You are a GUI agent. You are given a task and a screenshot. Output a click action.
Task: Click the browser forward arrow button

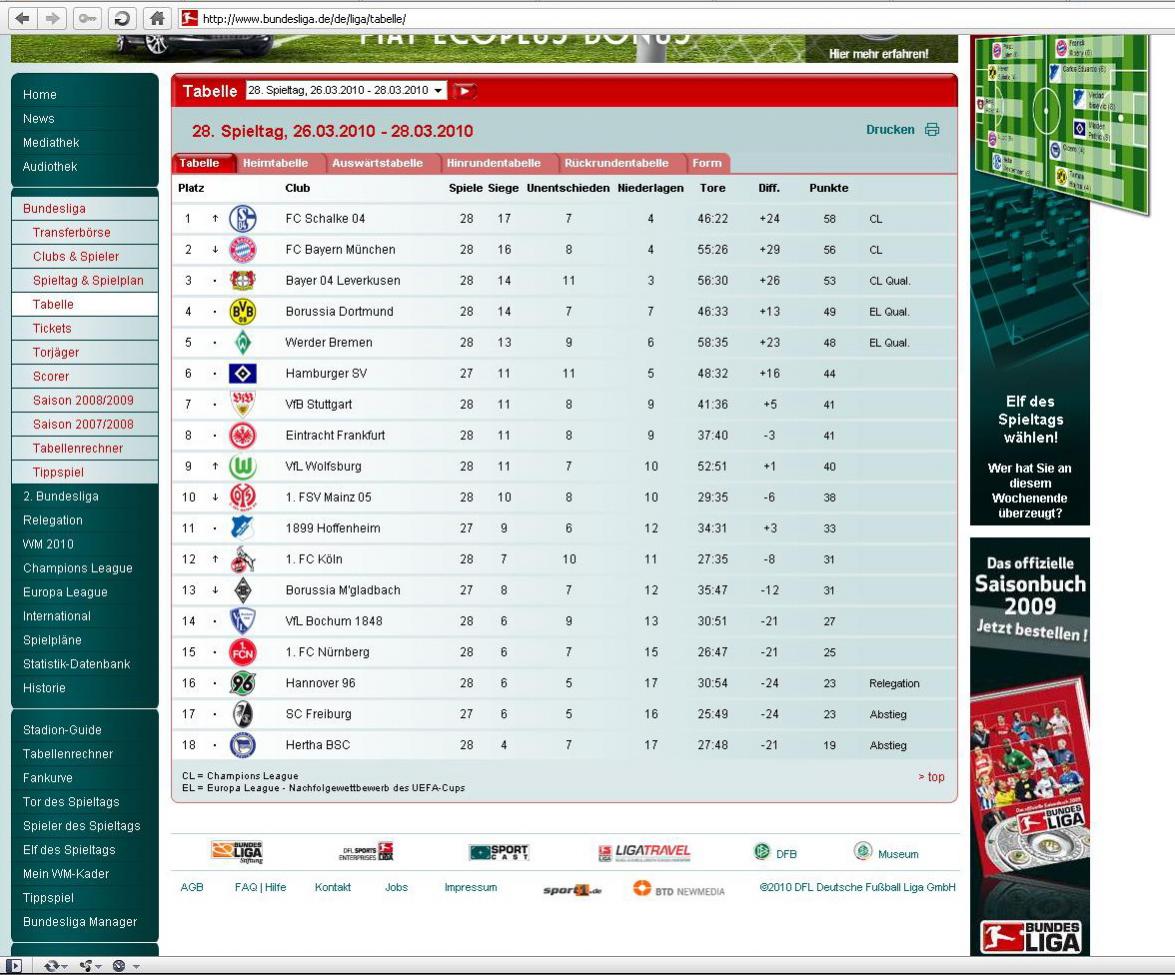tap(52, 18)
